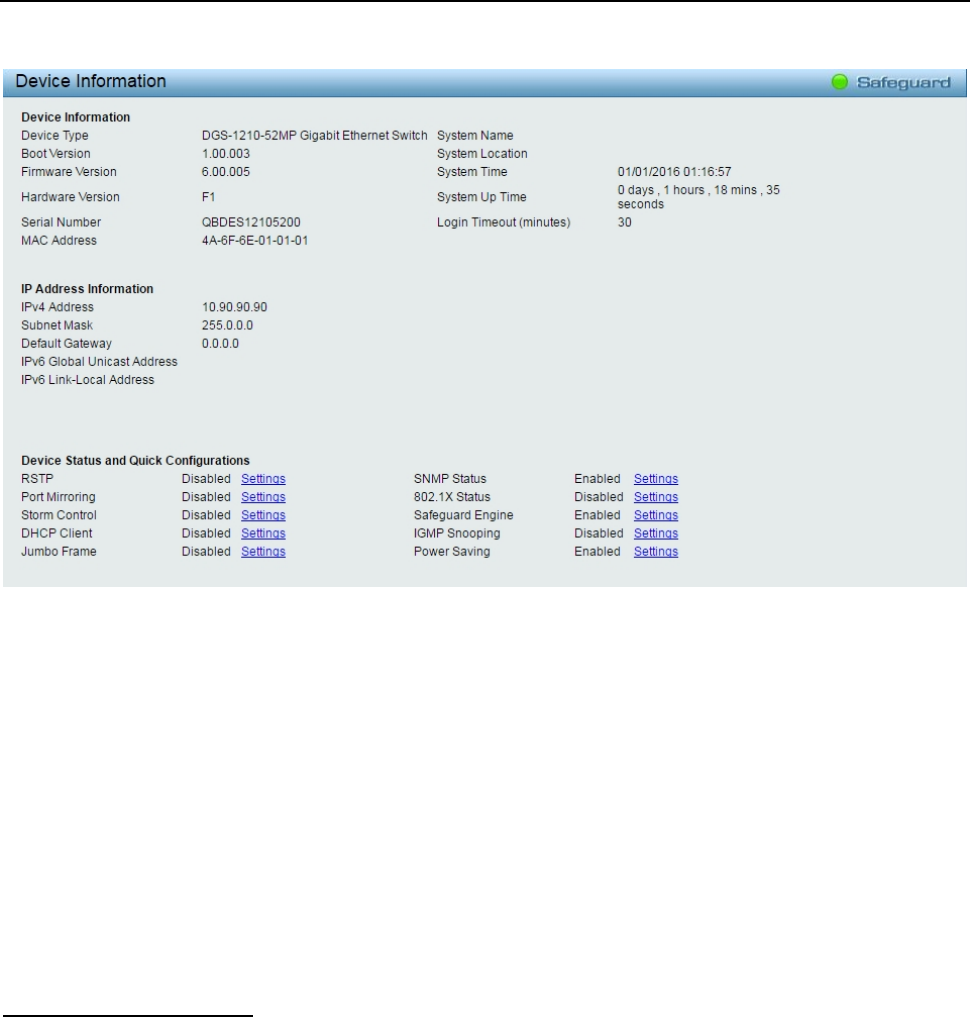Click the green Safeguard status indicator
Image resolution: width=970 pixels, height=1017 pixels.
[x=839, y=82]
